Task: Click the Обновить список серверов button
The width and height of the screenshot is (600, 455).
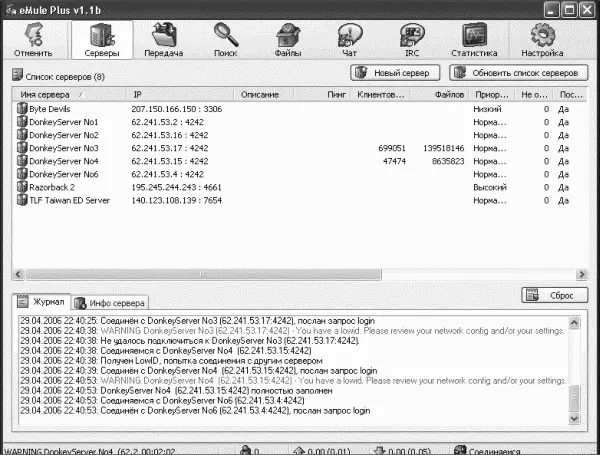Action: (x=518, y=73)
